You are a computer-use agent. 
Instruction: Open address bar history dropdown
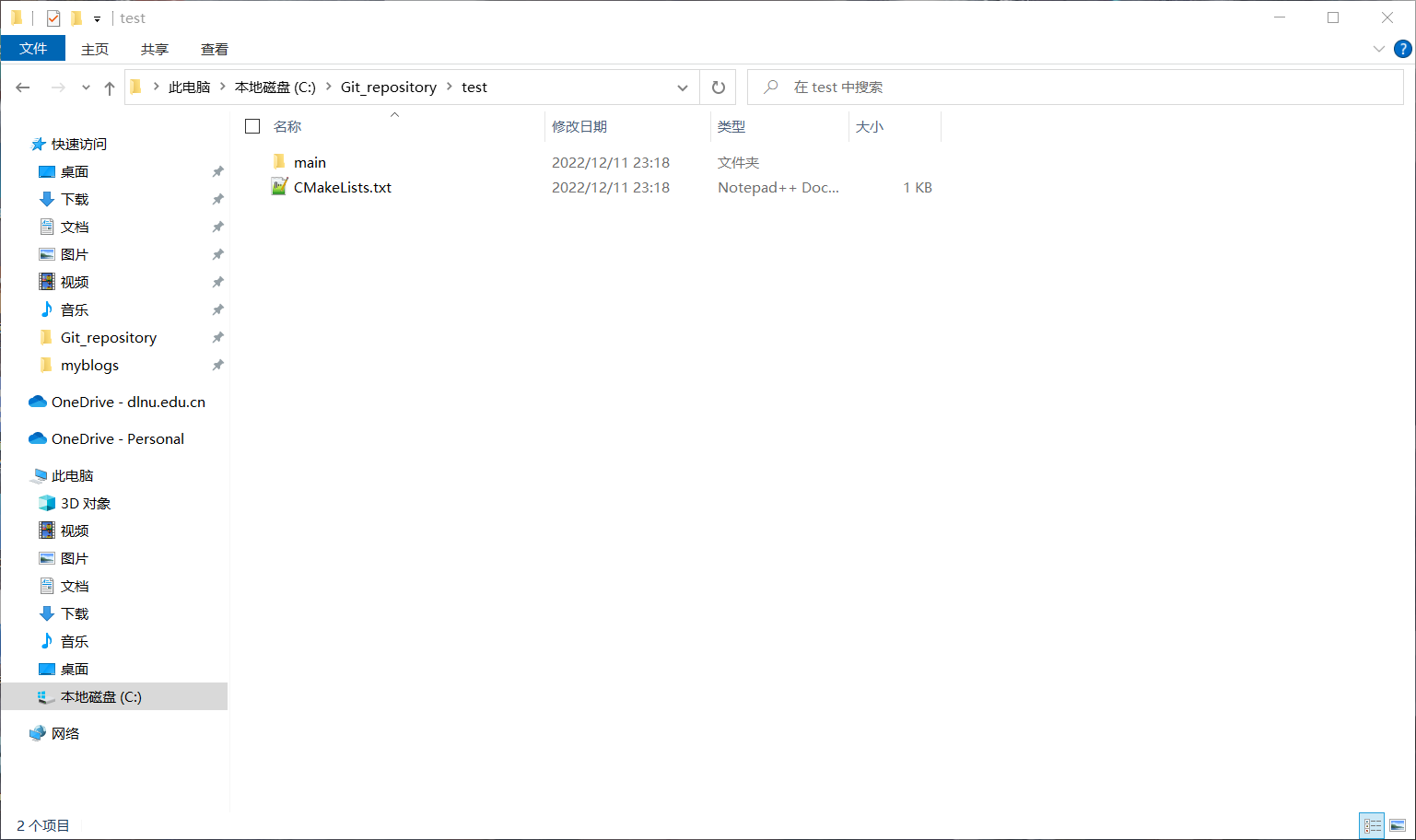683,87
